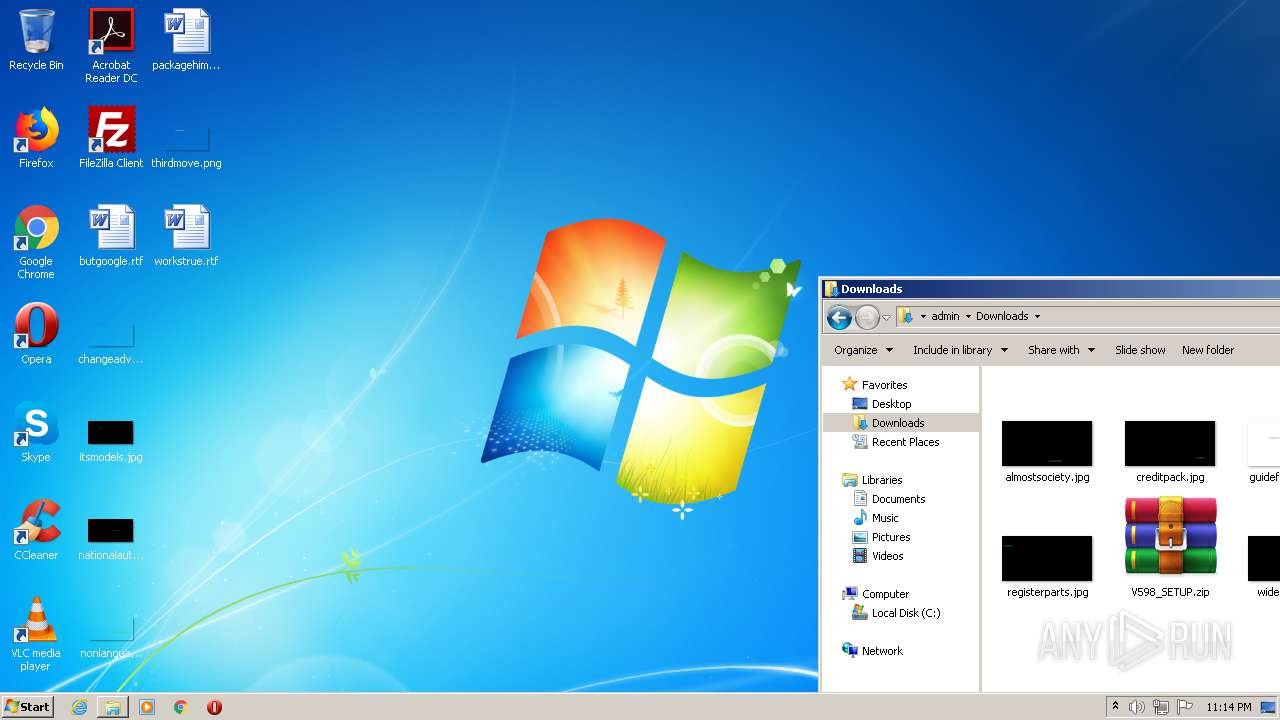Viewport: 1280px width, 720px height.
Task: Launch Skype from the desktop
Action: 36,432
